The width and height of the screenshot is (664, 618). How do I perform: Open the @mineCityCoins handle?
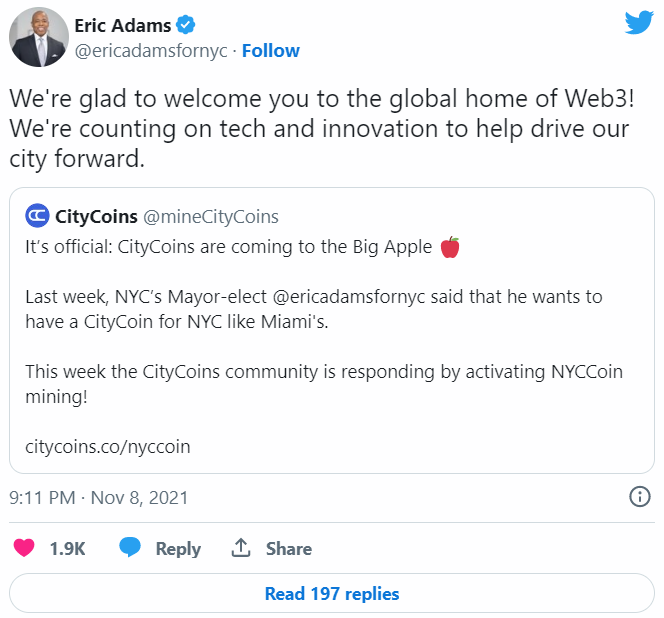tap(212, 216)
